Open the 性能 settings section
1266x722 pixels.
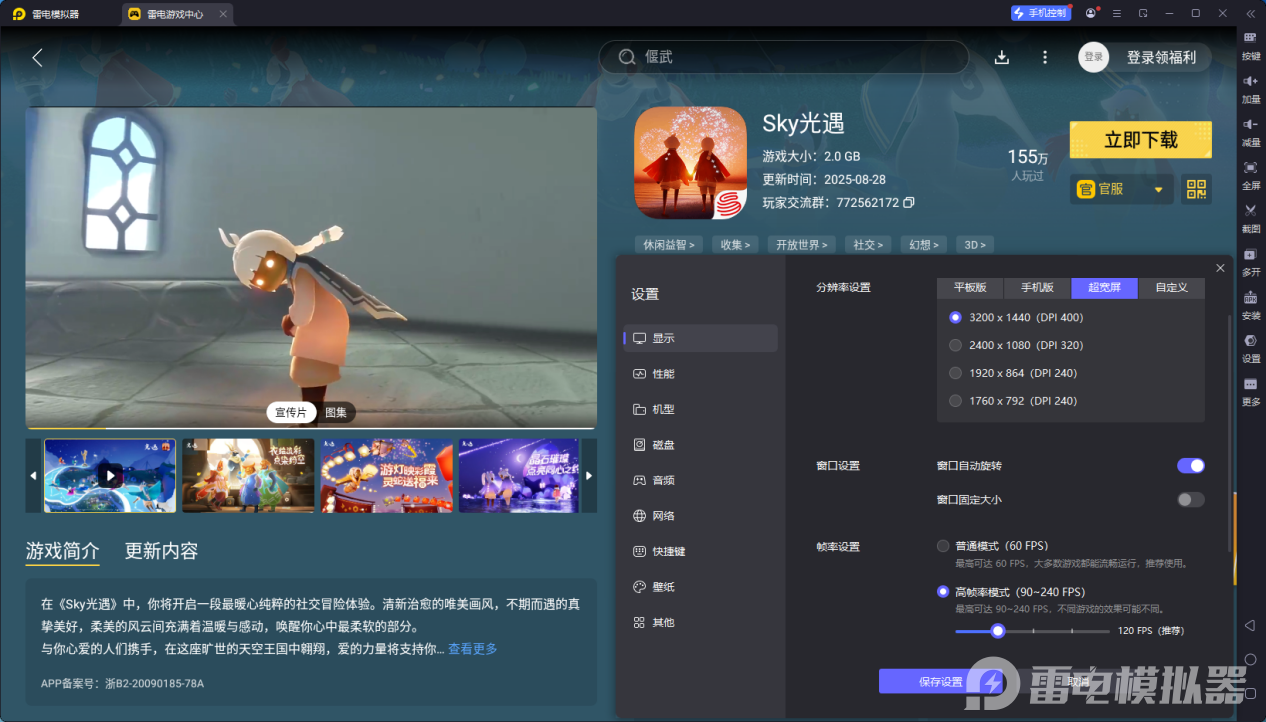coord(700,374)
